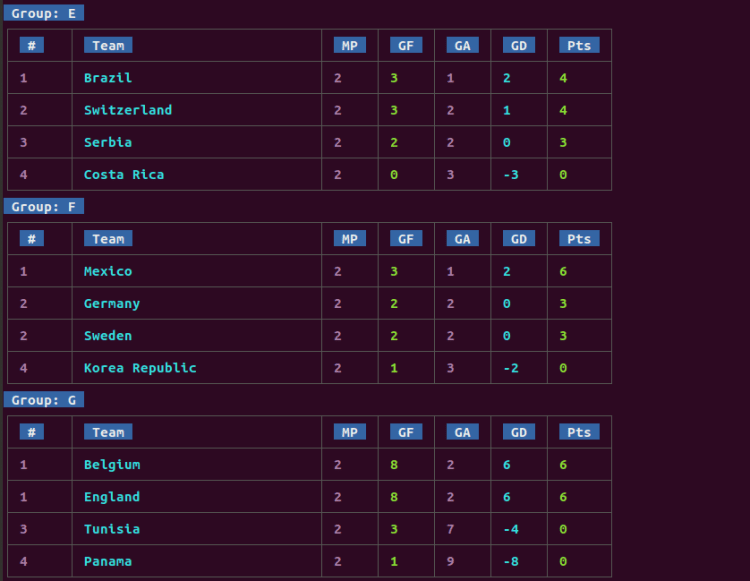
Task: Select the Brazil team name
Action: (108, 78)
